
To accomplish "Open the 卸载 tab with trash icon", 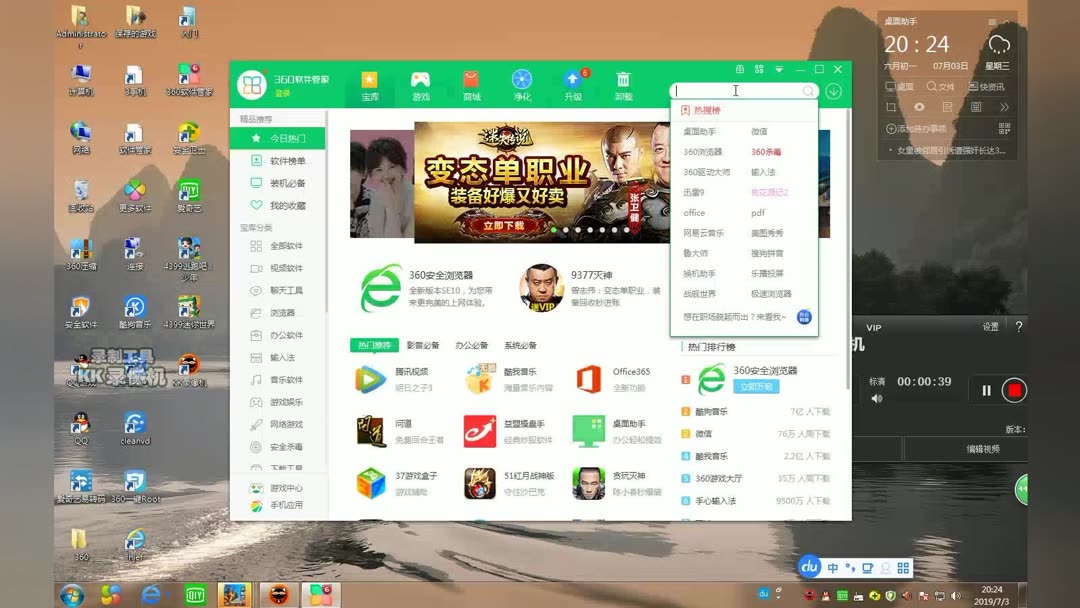I will tap(623, 86).
